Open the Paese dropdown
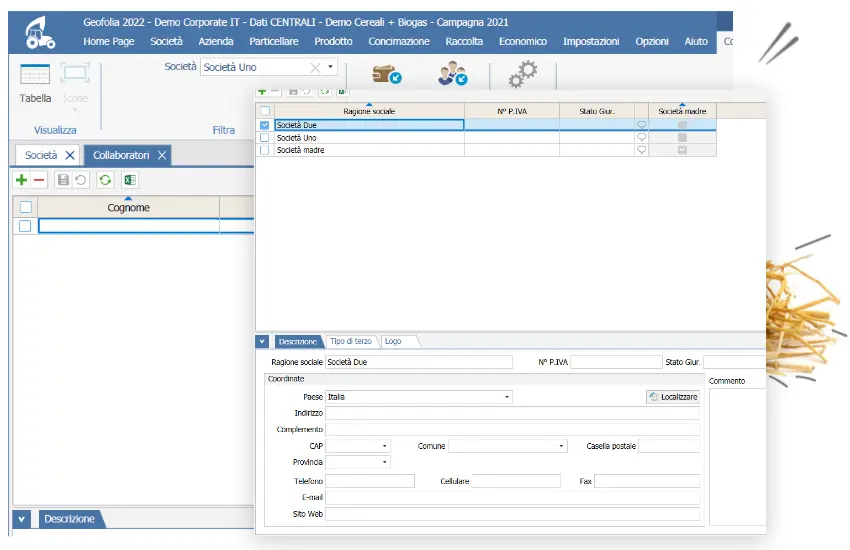Screen dimensions: 850x550 click(507, 397)
